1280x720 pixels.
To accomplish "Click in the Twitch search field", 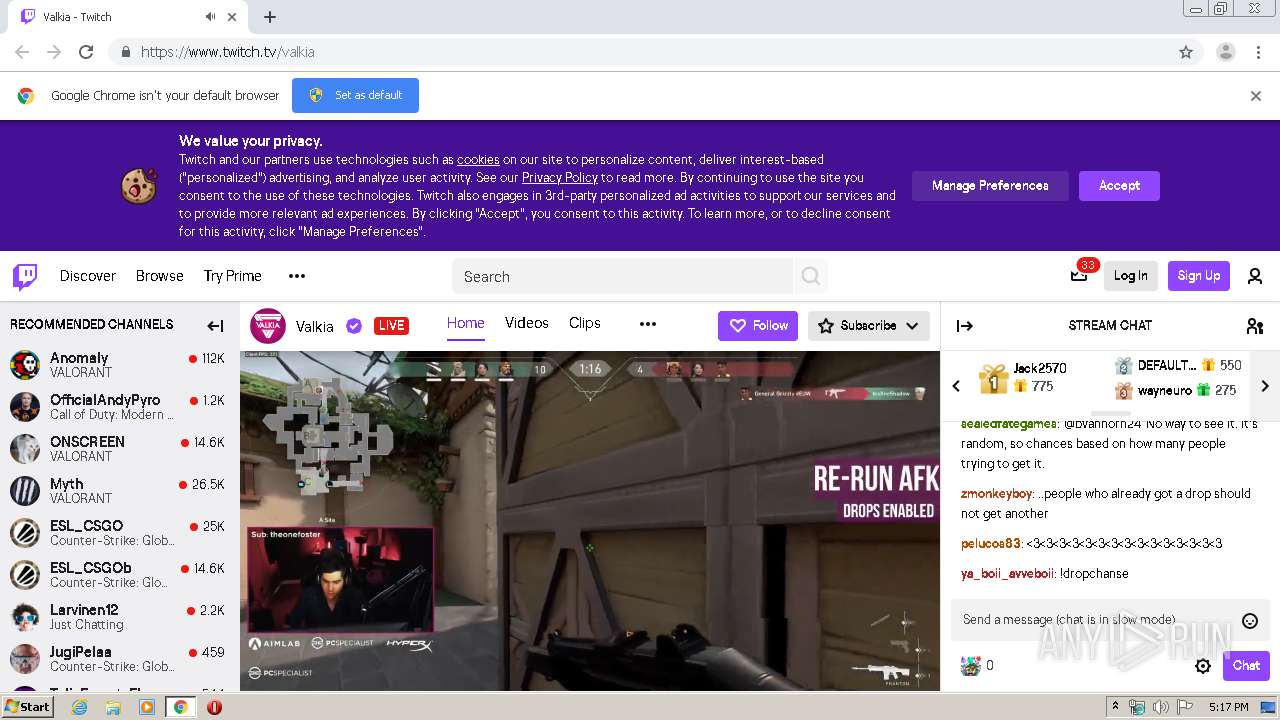I will 623,276.
